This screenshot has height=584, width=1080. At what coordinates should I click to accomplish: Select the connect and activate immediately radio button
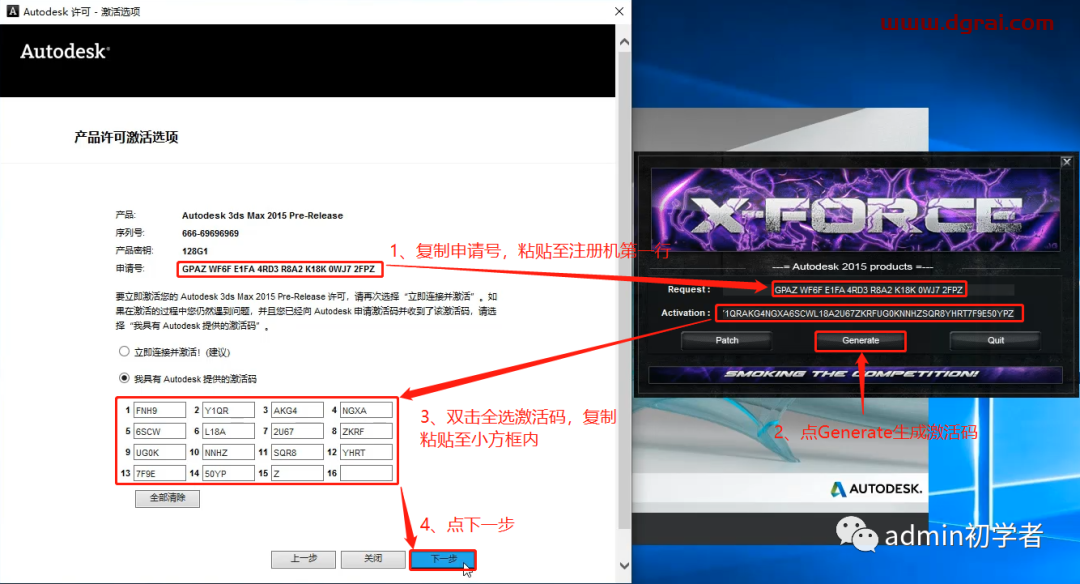tap(124, 351)
